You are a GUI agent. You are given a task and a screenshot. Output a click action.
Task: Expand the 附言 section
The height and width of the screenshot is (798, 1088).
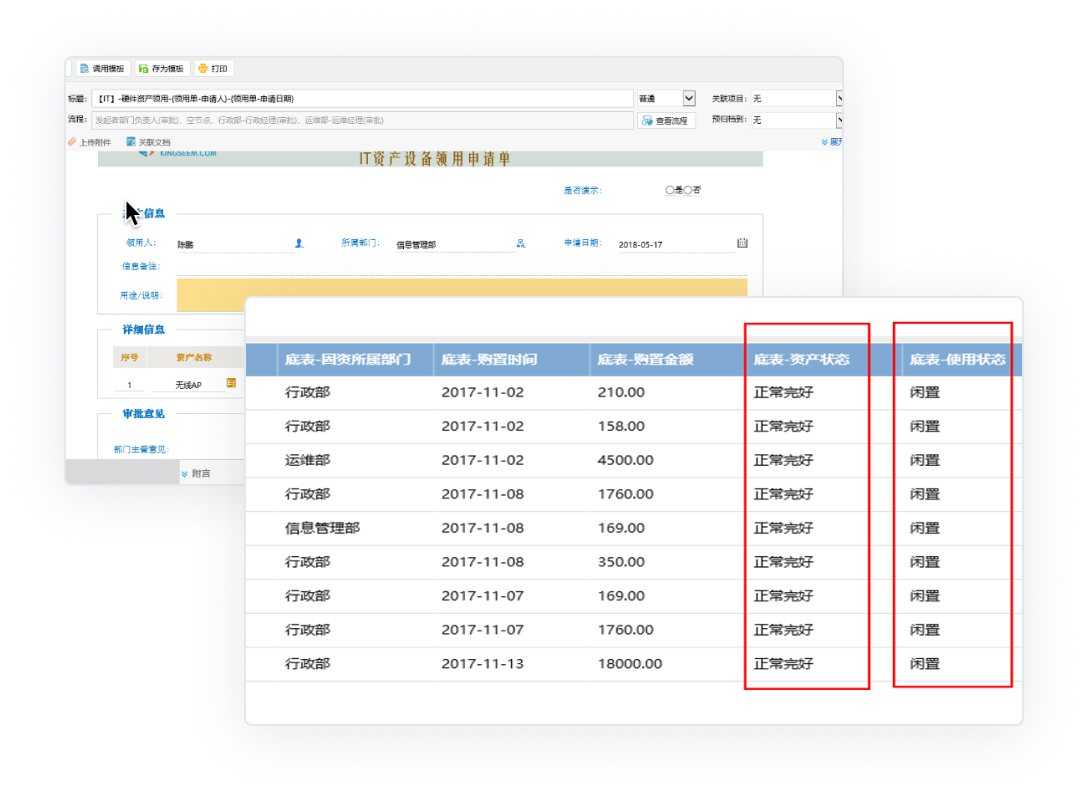pos(196,474)
